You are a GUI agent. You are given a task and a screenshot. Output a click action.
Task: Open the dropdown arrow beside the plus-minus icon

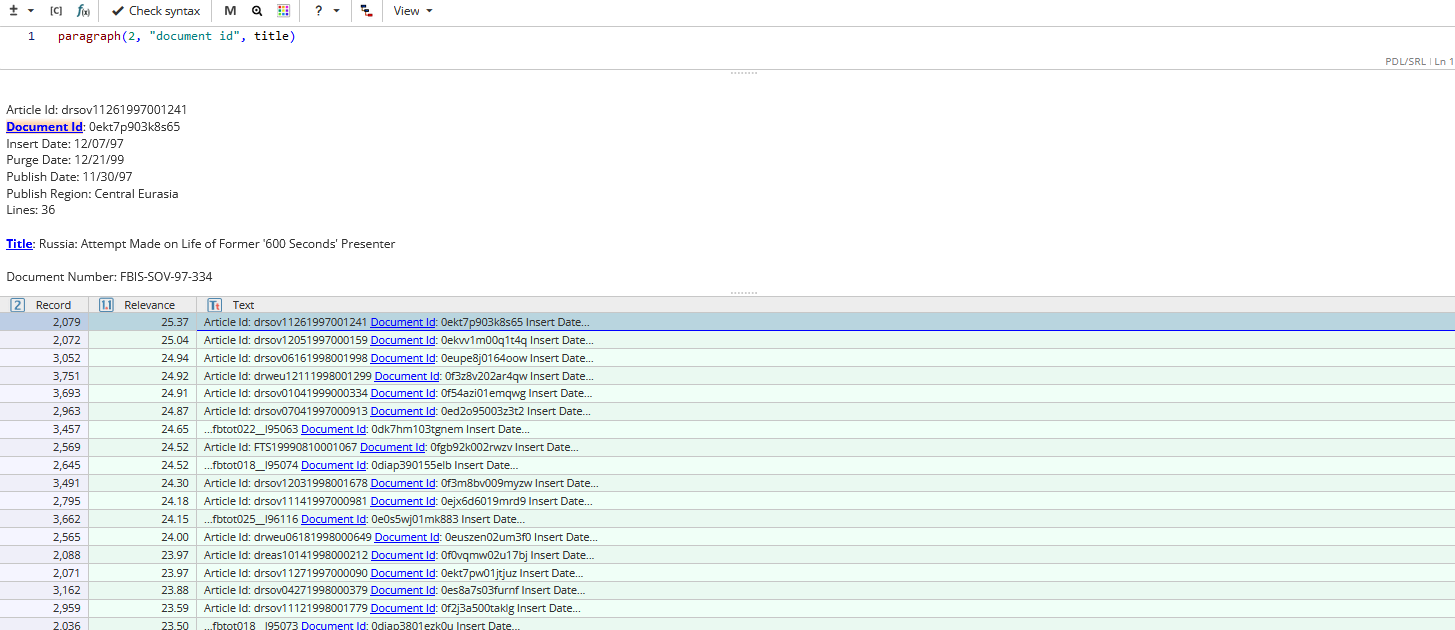pos(31,11)
